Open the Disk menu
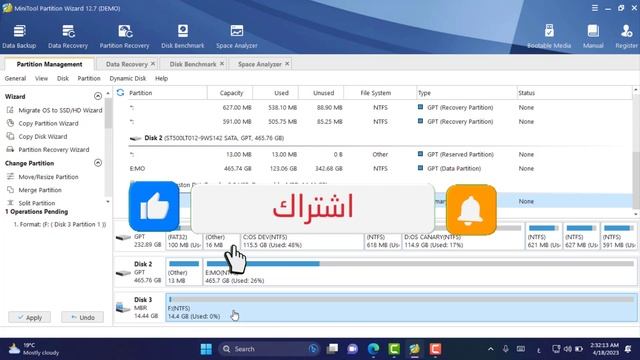 coord(62,78)
